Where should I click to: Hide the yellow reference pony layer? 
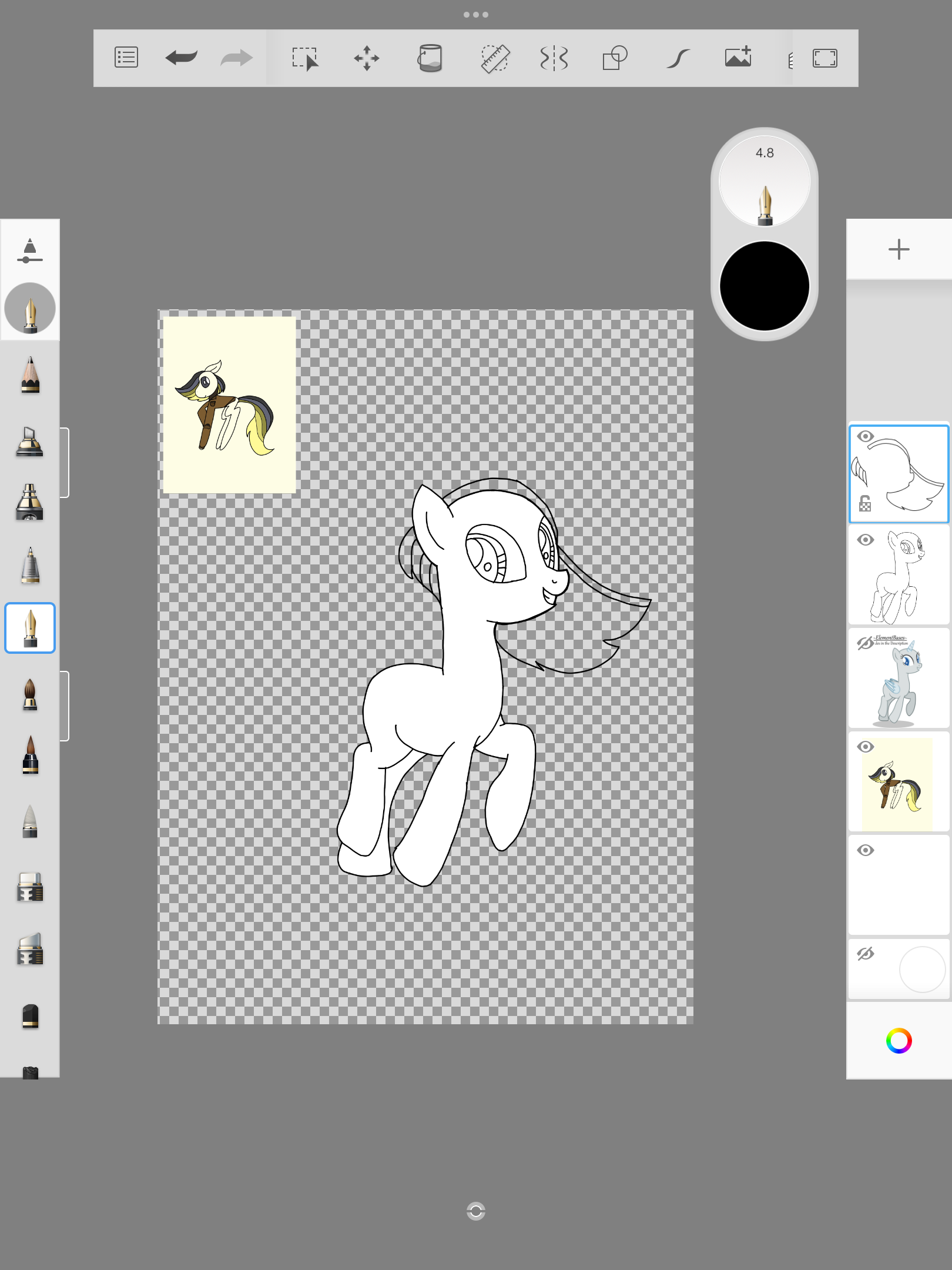(865, 747)
